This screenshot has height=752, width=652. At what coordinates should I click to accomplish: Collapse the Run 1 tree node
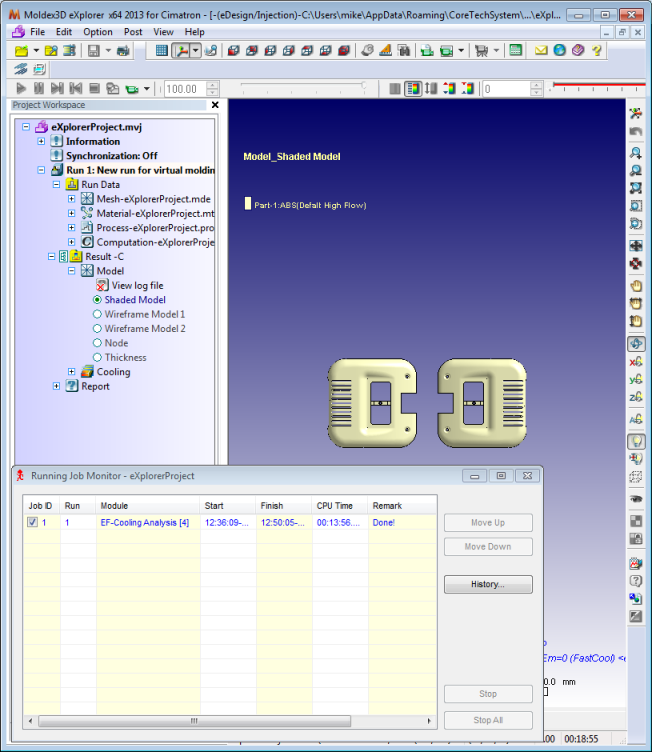pos(41,170)
